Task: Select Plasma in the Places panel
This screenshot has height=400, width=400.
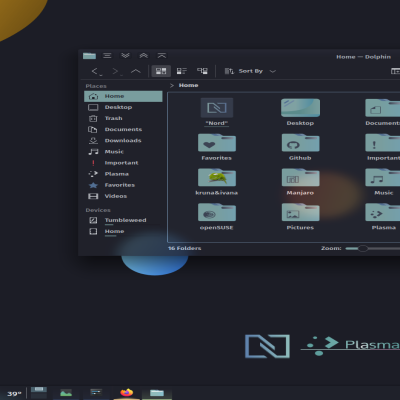Action: click(123, 174)
